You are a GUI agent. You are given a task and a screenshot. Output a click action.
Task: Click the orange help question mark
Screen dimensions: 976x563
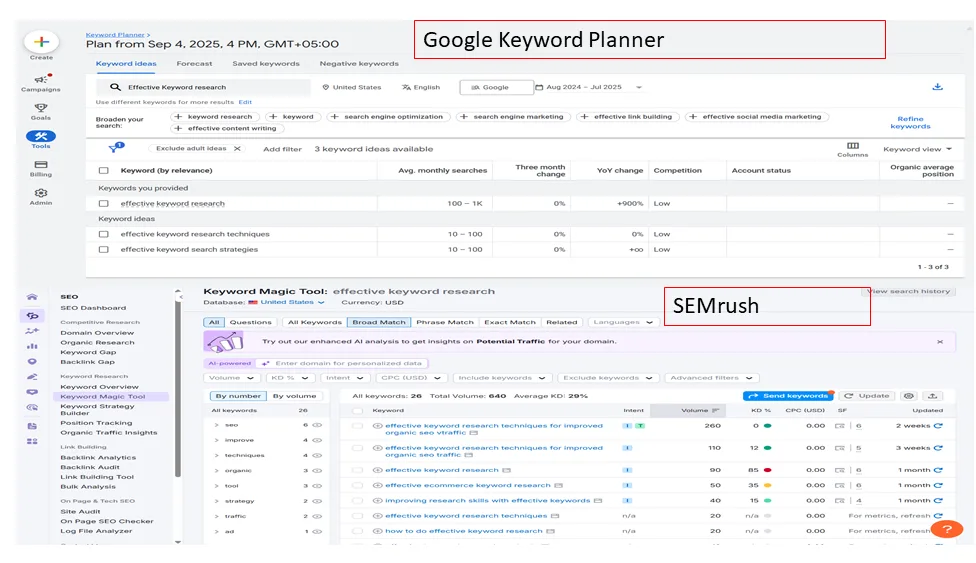(945, 528)
